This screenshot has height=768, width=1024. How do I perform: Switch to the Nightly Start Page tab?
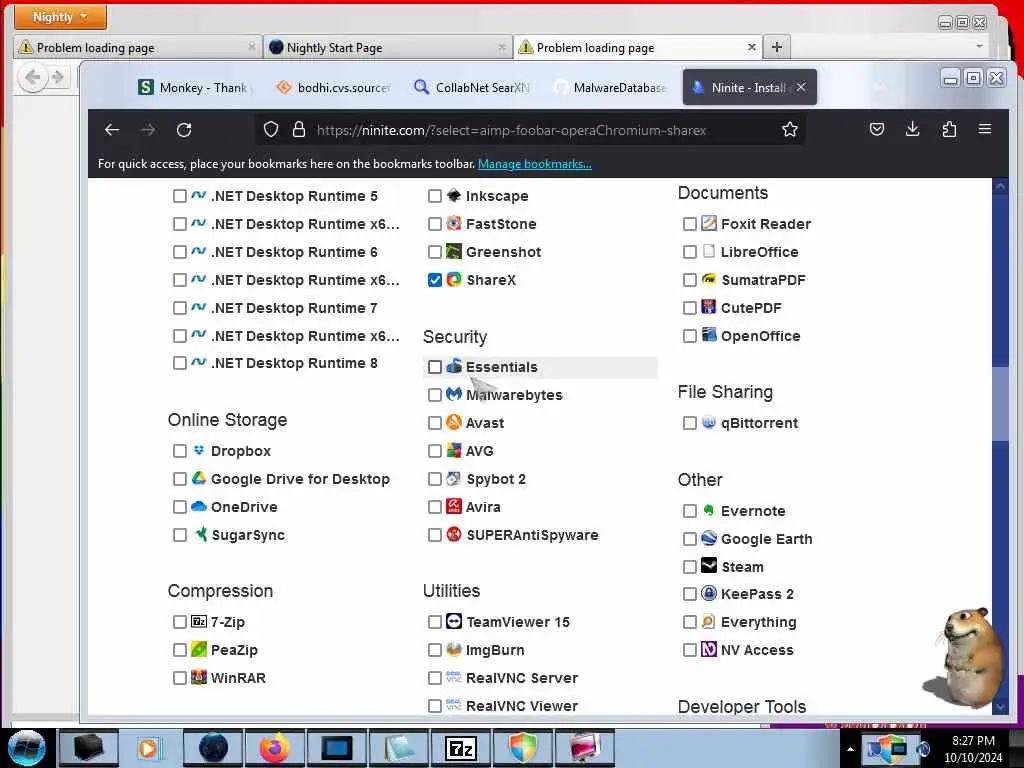(388, 47)
